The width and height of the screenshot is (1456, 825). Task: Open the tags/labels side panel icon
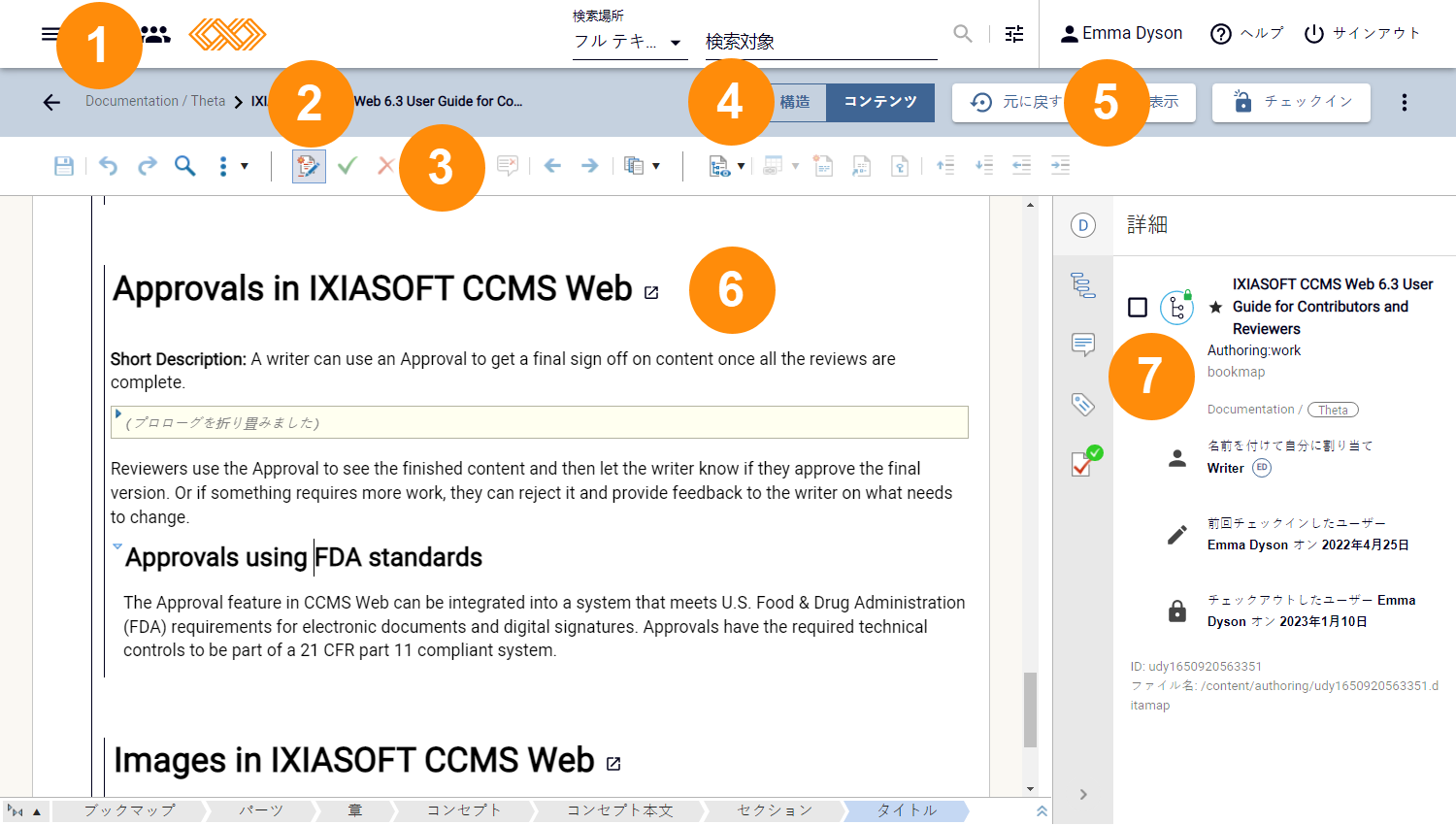(x=1083, y=404)
